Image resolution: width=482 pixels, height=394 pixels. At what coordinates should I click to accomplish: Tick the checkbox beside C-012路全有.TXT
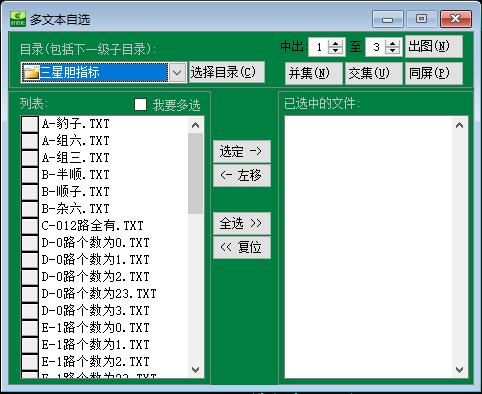pyautogui.click(x=30, y=226)
